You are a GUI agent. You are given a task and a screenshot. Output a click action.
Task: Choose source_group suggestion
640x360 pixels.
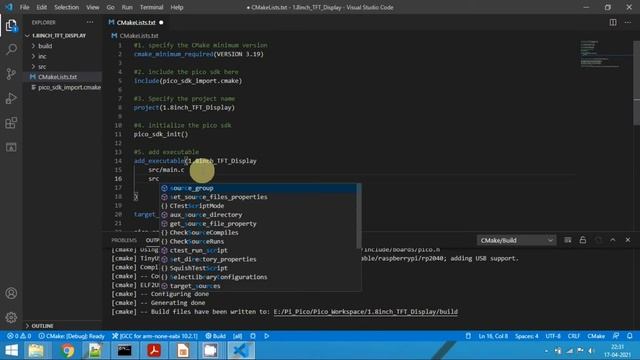pyautogui.click(x=258, y=188)
